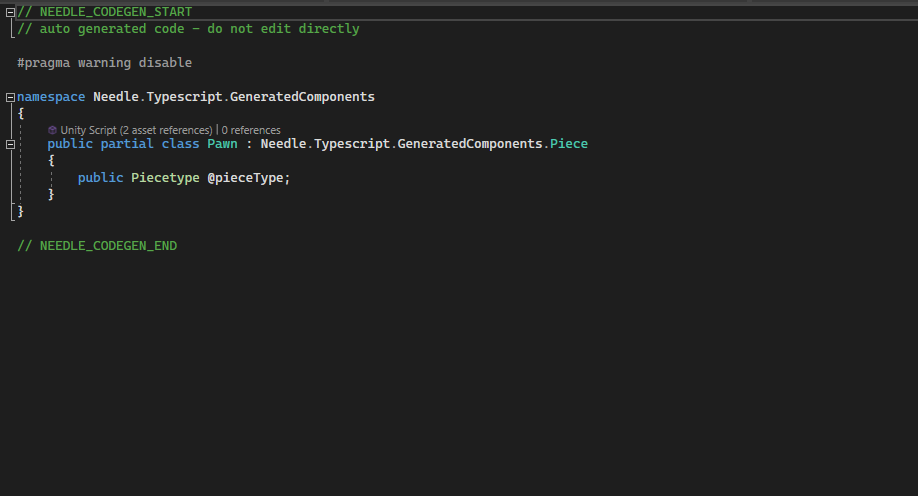This screenshot has height=496, width=918.
Task: Click the class keyword
Action: point(180,144)
